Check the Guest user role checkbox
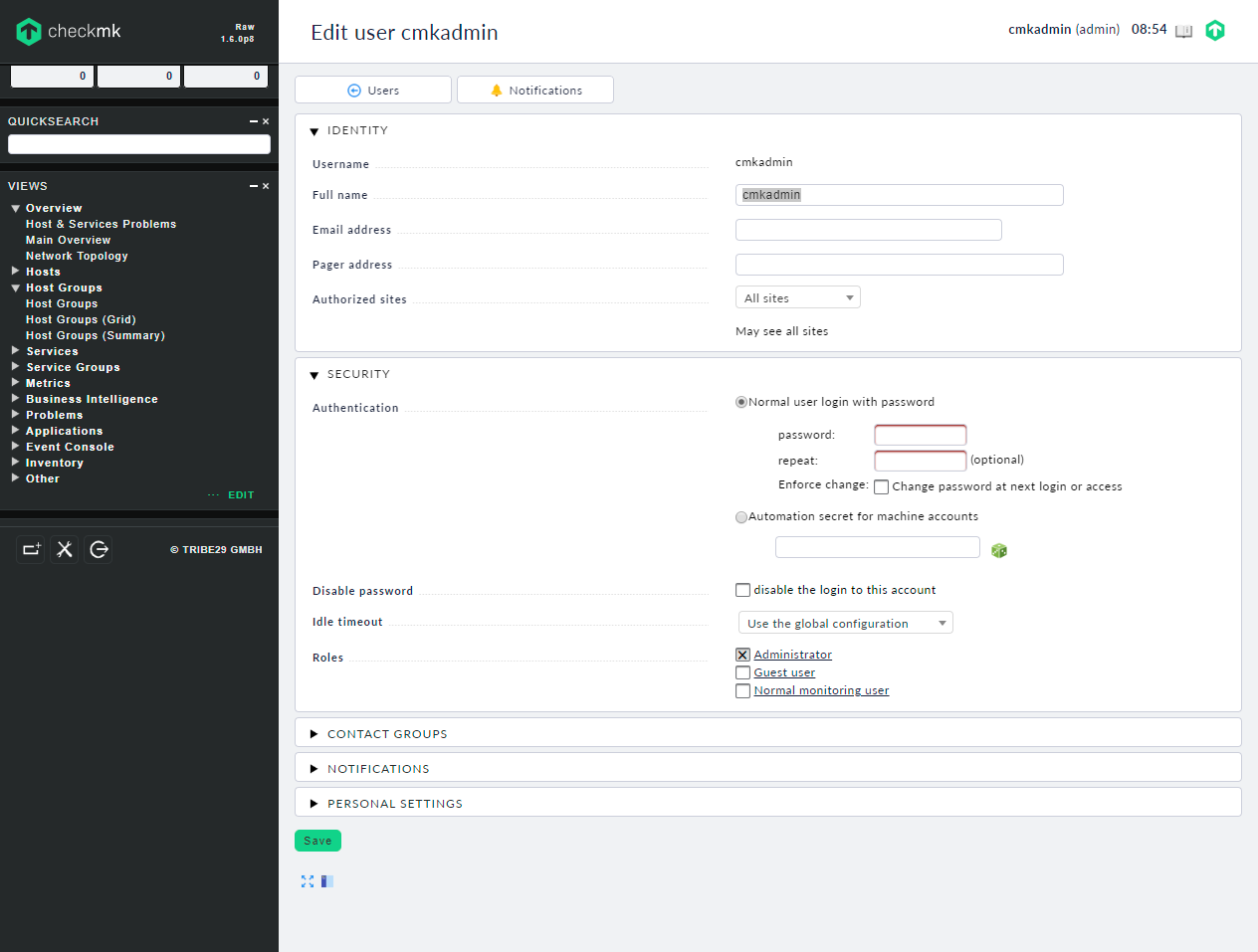The image size is (1258, 952). click(742, 672)
